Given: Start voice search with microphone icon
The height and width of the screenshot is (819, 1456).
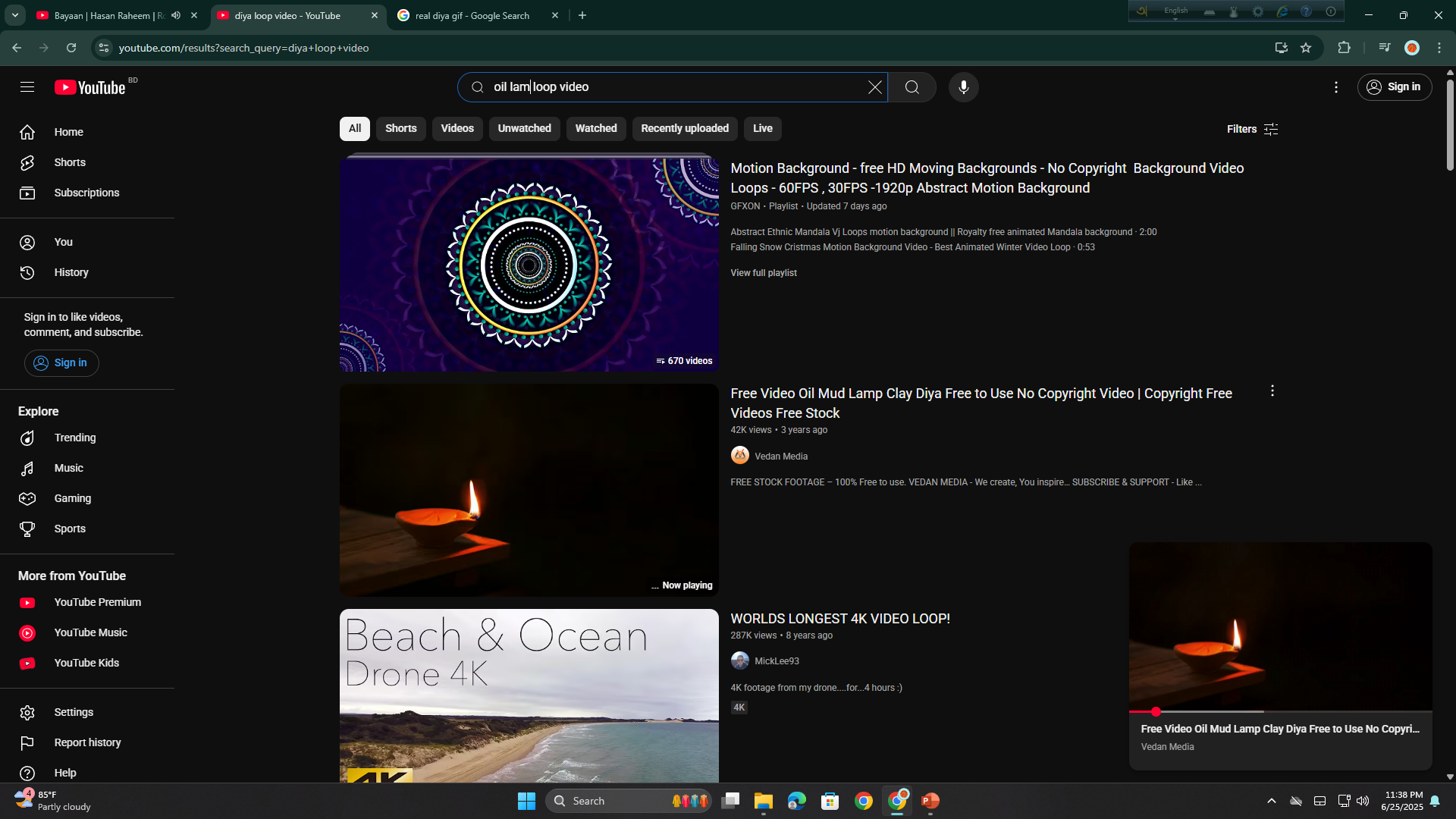Looking at the screenshot, I should coord(963,87).
